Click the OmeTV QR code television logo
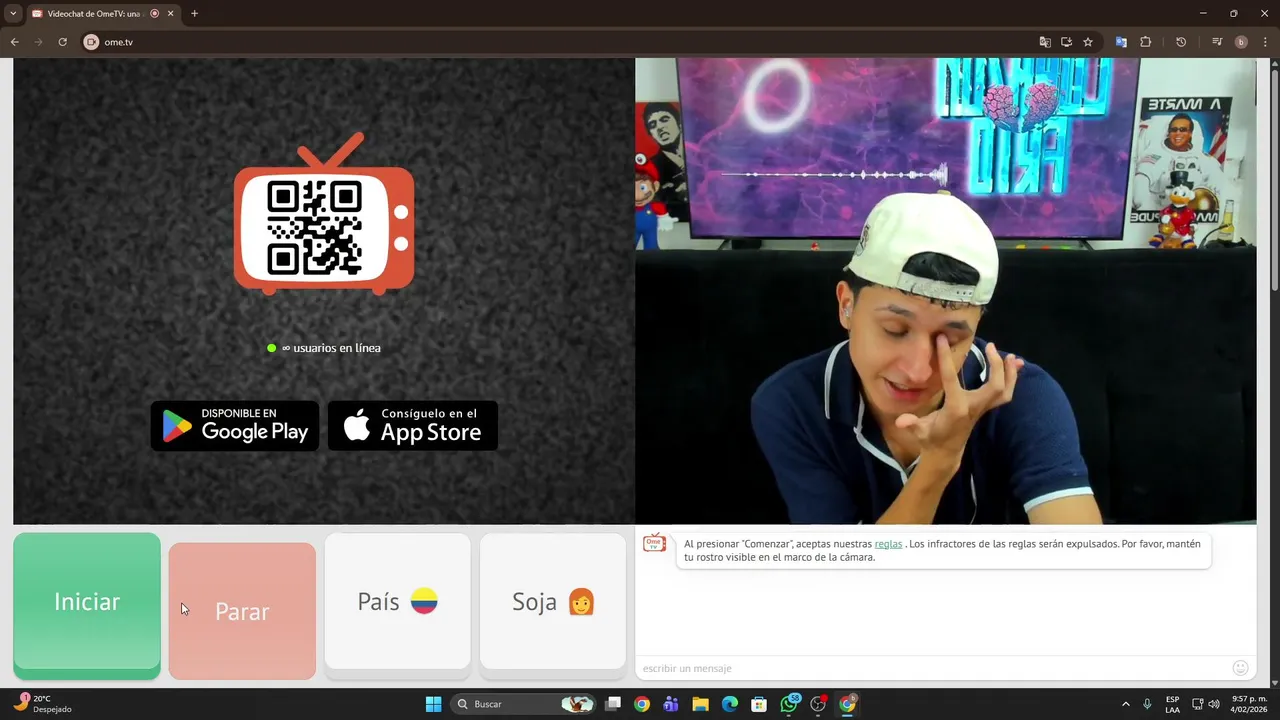This screenshot has width=1280, height=720. point(324,215)
